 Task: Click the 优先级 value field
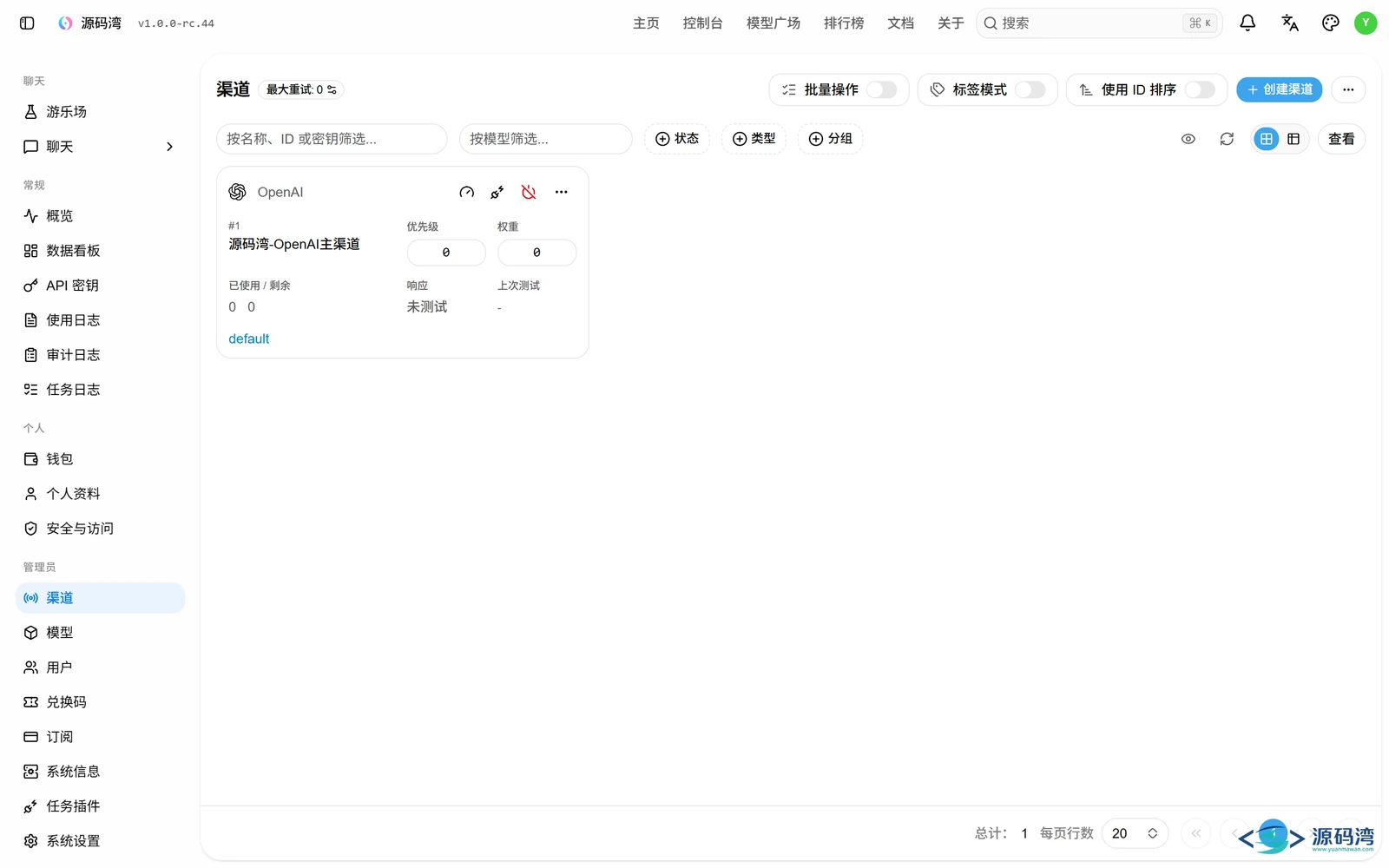point(446,253)
